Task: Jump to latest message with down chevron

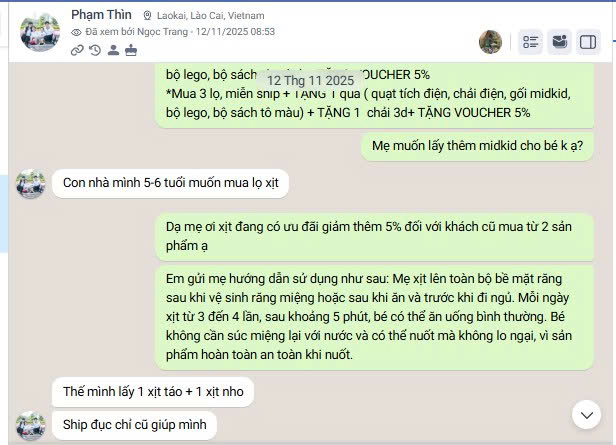Action: coord(587,415)
